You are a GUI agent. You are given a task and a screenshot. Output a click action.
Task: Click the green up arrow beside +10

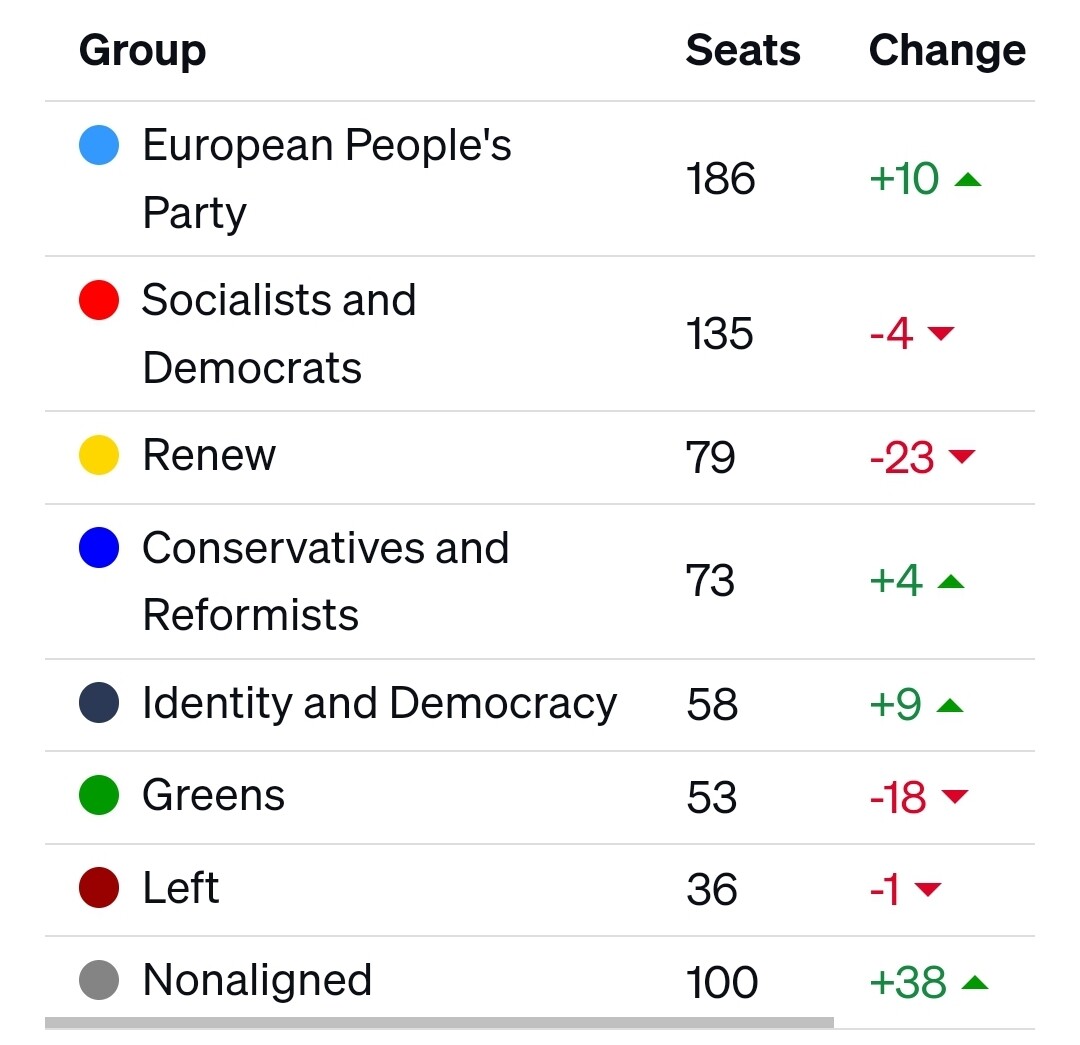click(968, 180)
